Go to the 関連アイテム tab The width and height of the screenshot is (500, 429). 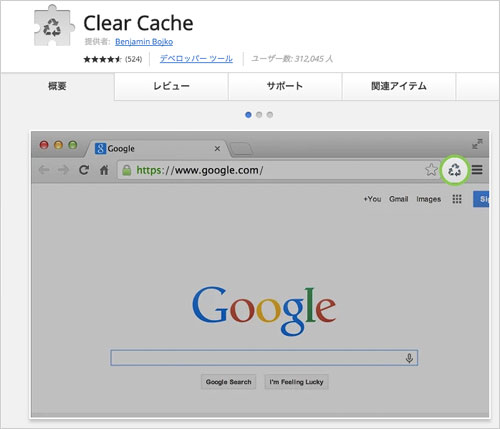398,86
